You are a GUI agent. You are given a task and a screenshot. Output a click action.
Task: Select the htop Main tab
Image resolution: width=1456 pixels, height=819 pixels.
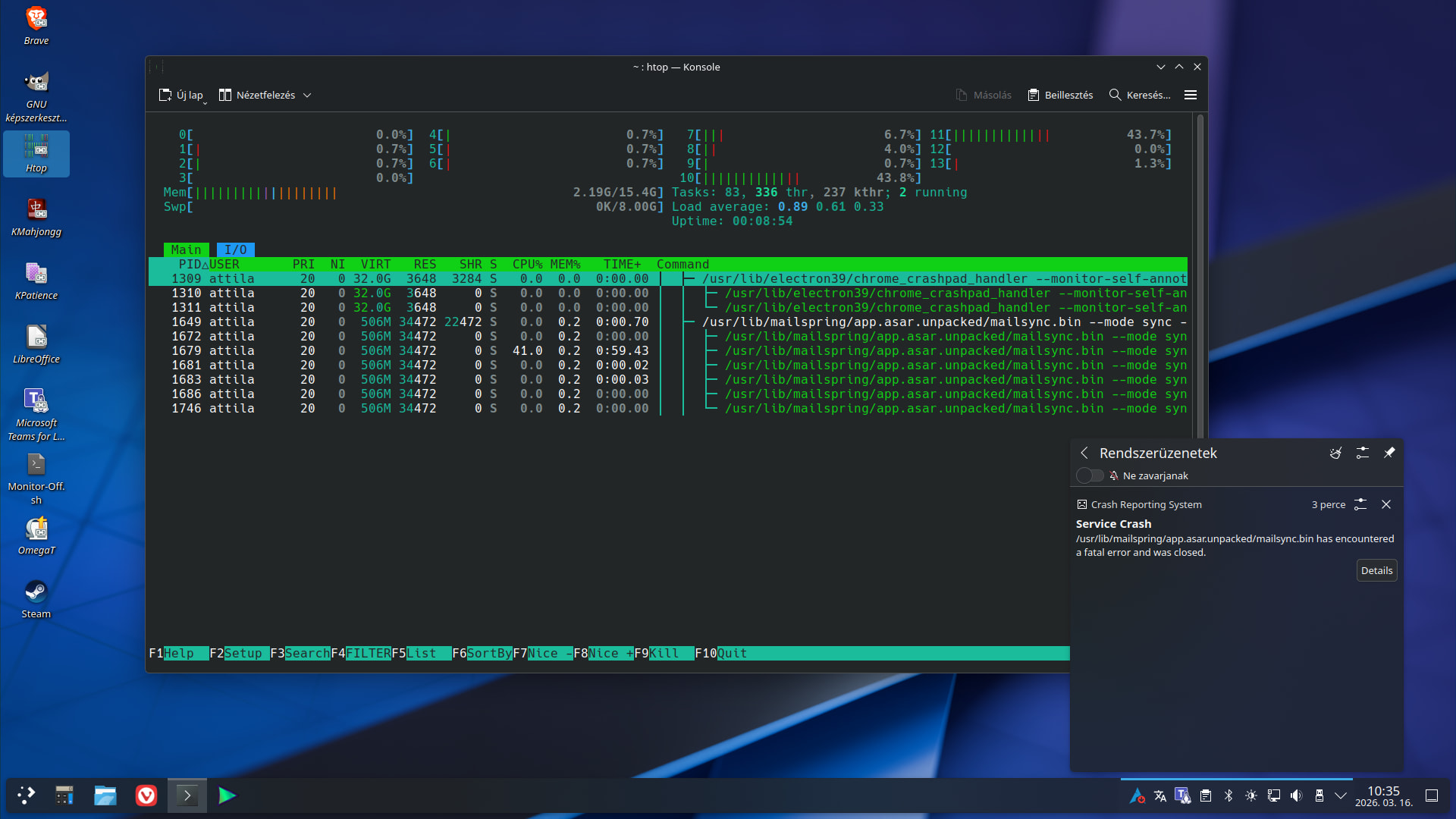pyautogui.click(x=186, y=249)
